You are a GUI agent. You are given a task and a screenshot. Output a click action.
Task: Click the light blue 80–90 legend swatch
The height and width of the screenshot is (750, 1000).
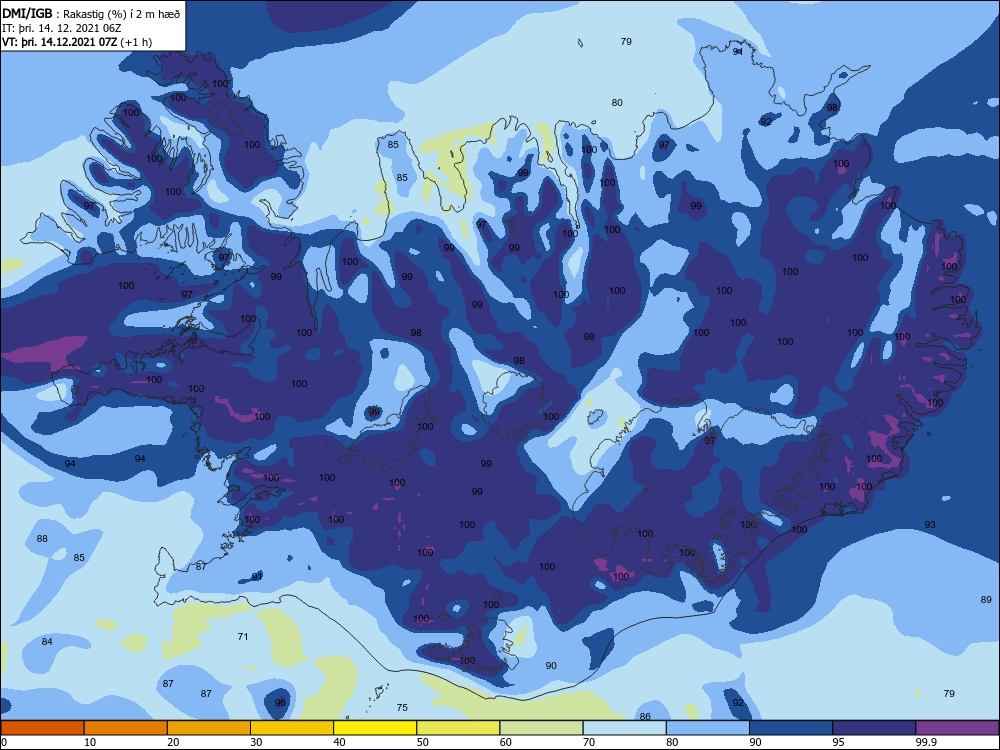pyautogui.click(x=708, y=728)
